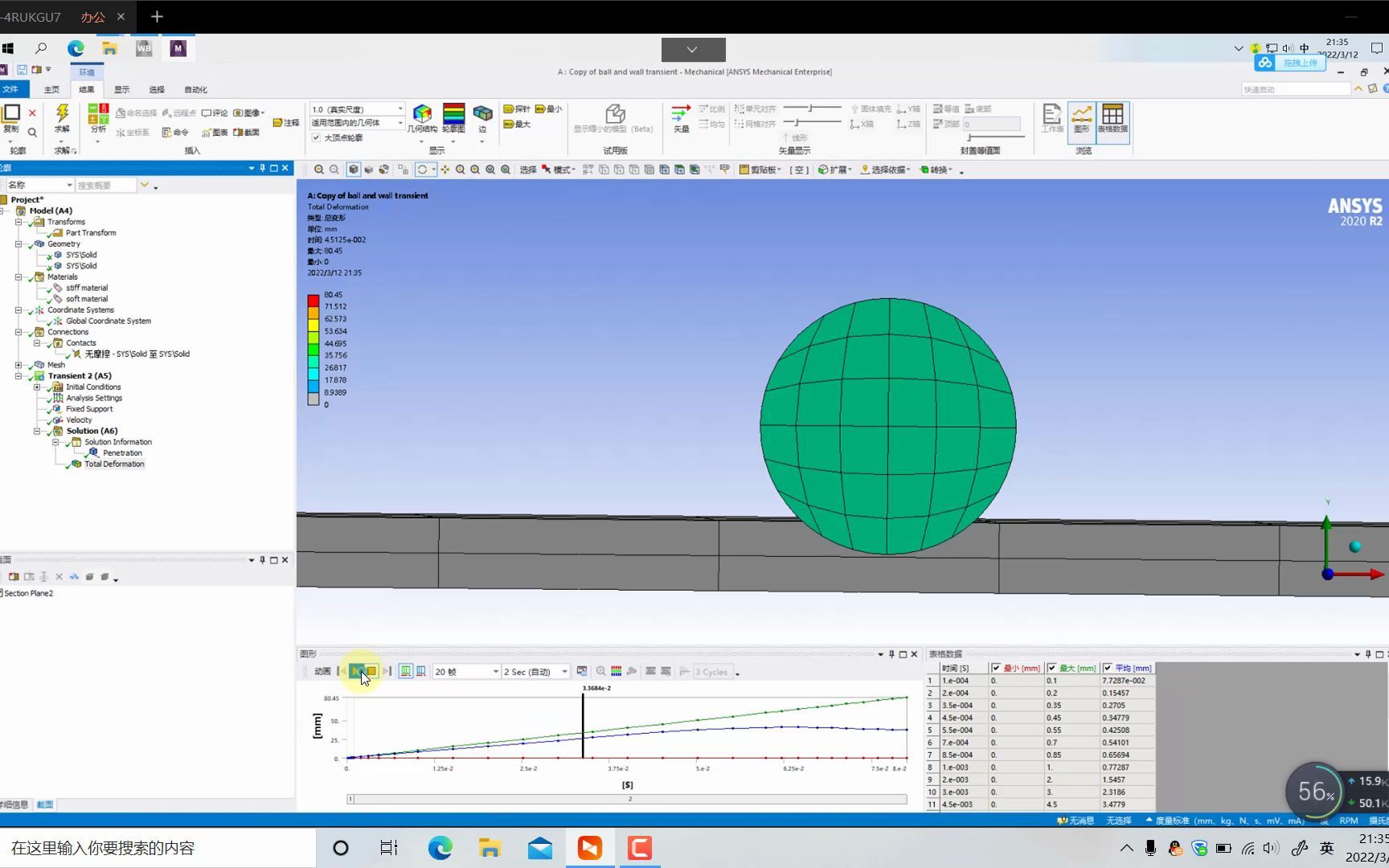Select Total Deformation in the tree
Image resolution: width=1389 pixels, height=868 pixels.
point(114,464)
